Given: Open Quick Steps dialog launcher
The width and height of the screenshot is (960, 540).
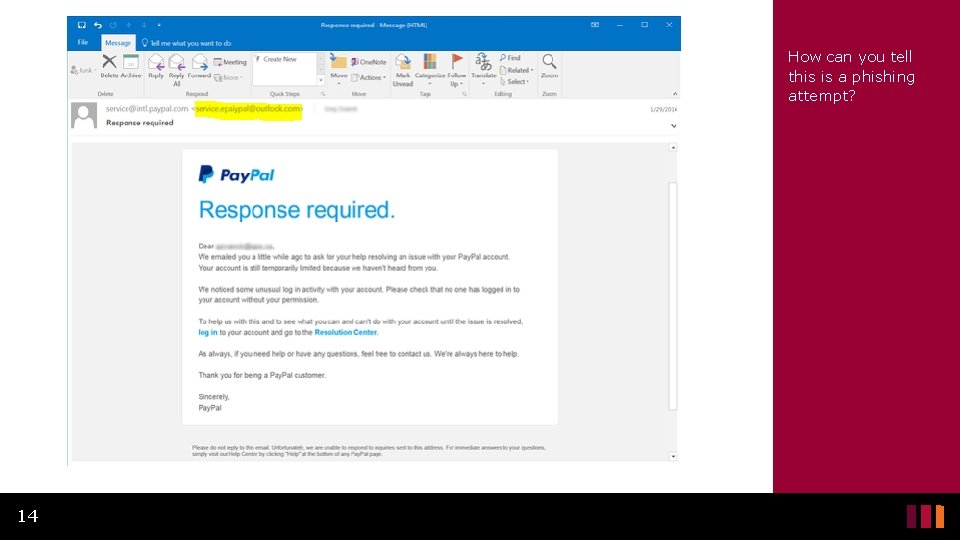Looking at the screenshot, I should coord(323,94).
